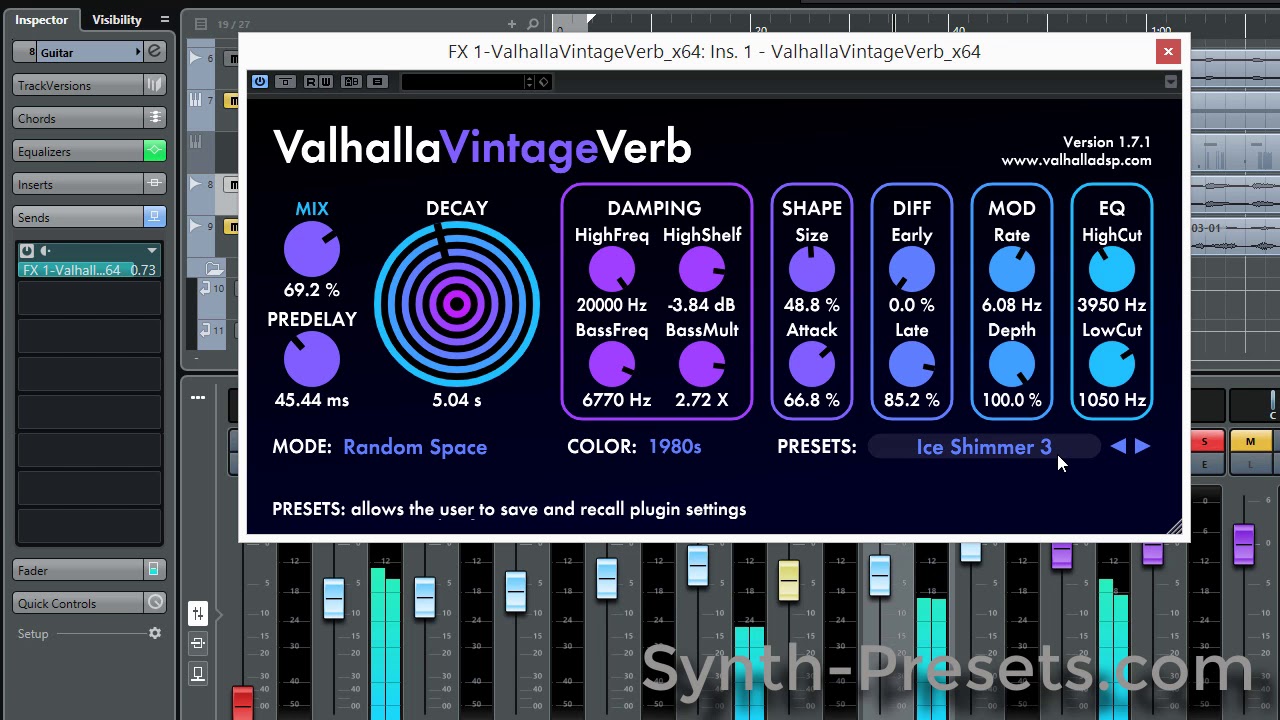Viewport: 1280px width, 720px height.
Task: Click the EQ HighCut knob
Action: click(1112, 270)
